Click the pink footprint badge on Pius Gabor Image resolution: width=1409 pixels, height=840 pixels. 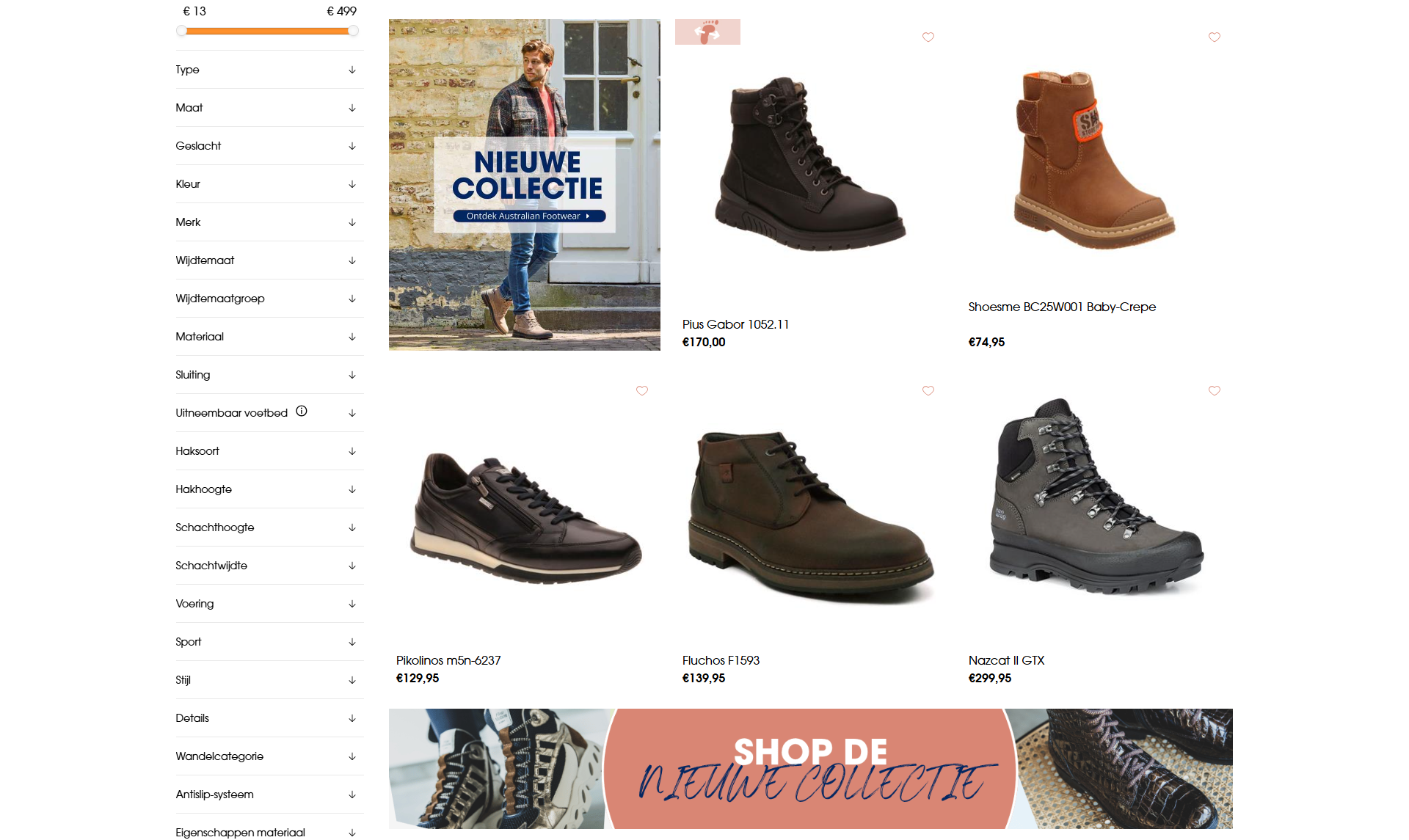point(707,32)
